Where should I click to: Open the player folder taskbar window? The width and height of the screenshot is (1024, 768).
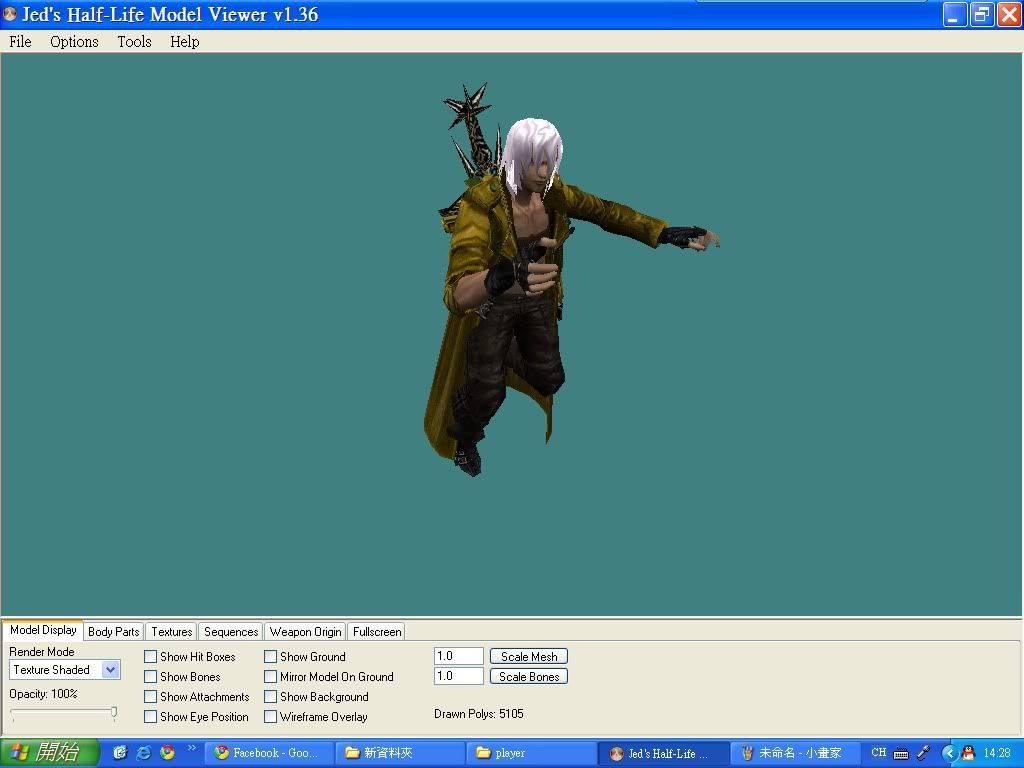point(530,753)
